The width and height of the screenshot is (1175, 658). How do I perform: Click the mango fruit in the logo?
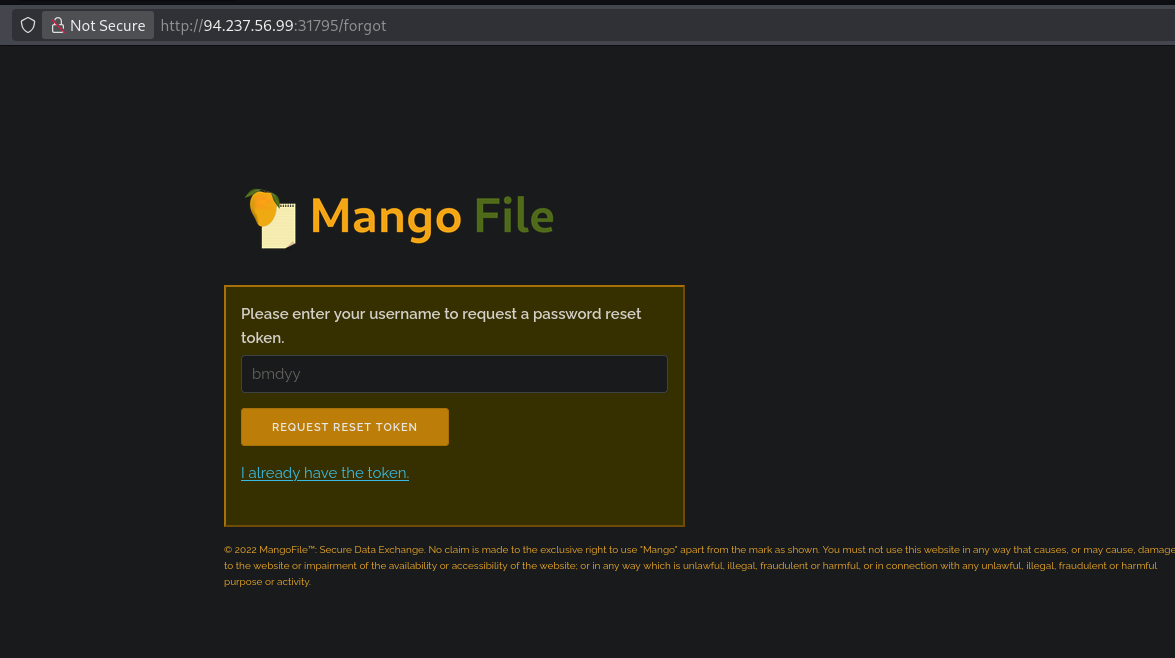[x=262, y=207]
